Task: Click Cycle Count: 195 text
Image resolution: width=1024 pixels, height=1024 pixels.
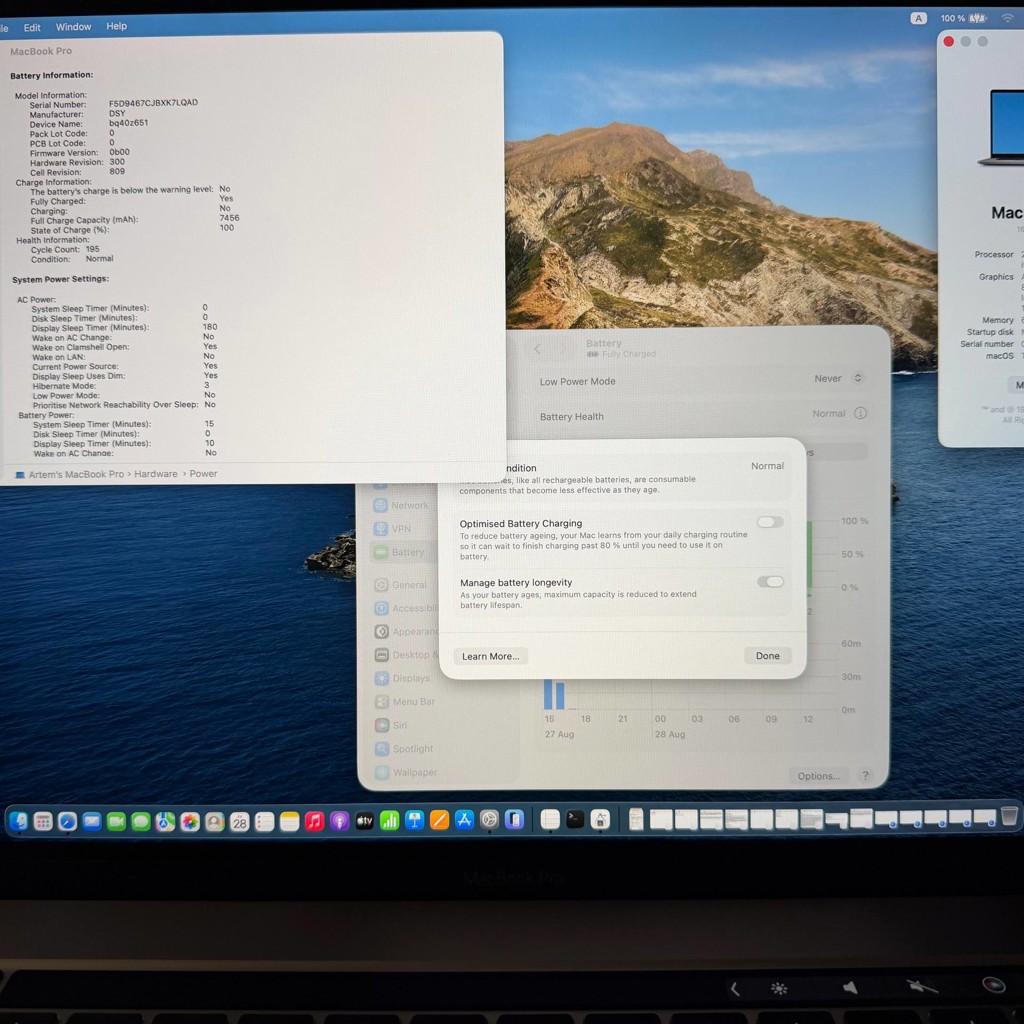Action: tap(65, 249)
